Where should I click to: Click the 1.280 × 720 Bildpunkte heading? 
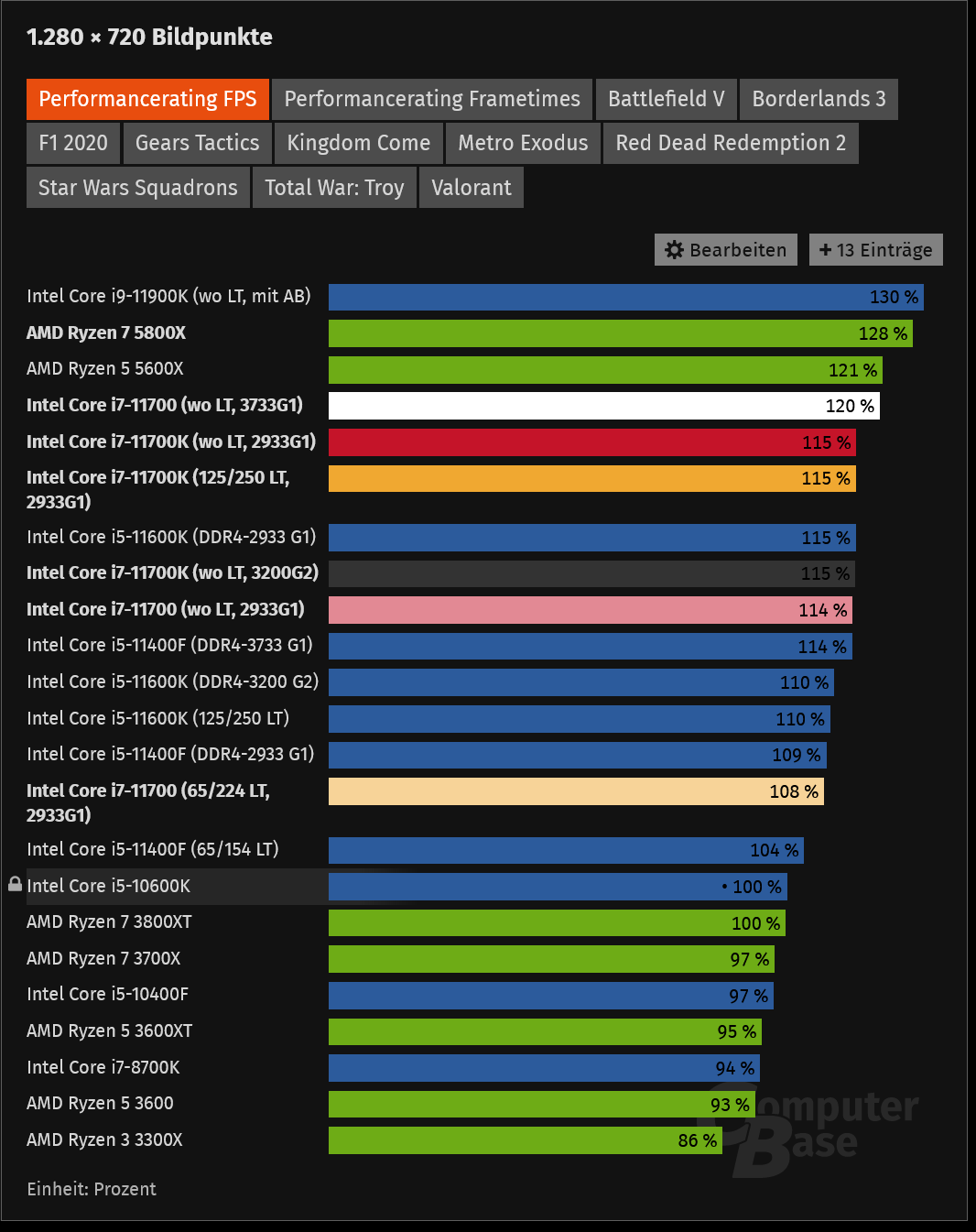click(149, 37)
